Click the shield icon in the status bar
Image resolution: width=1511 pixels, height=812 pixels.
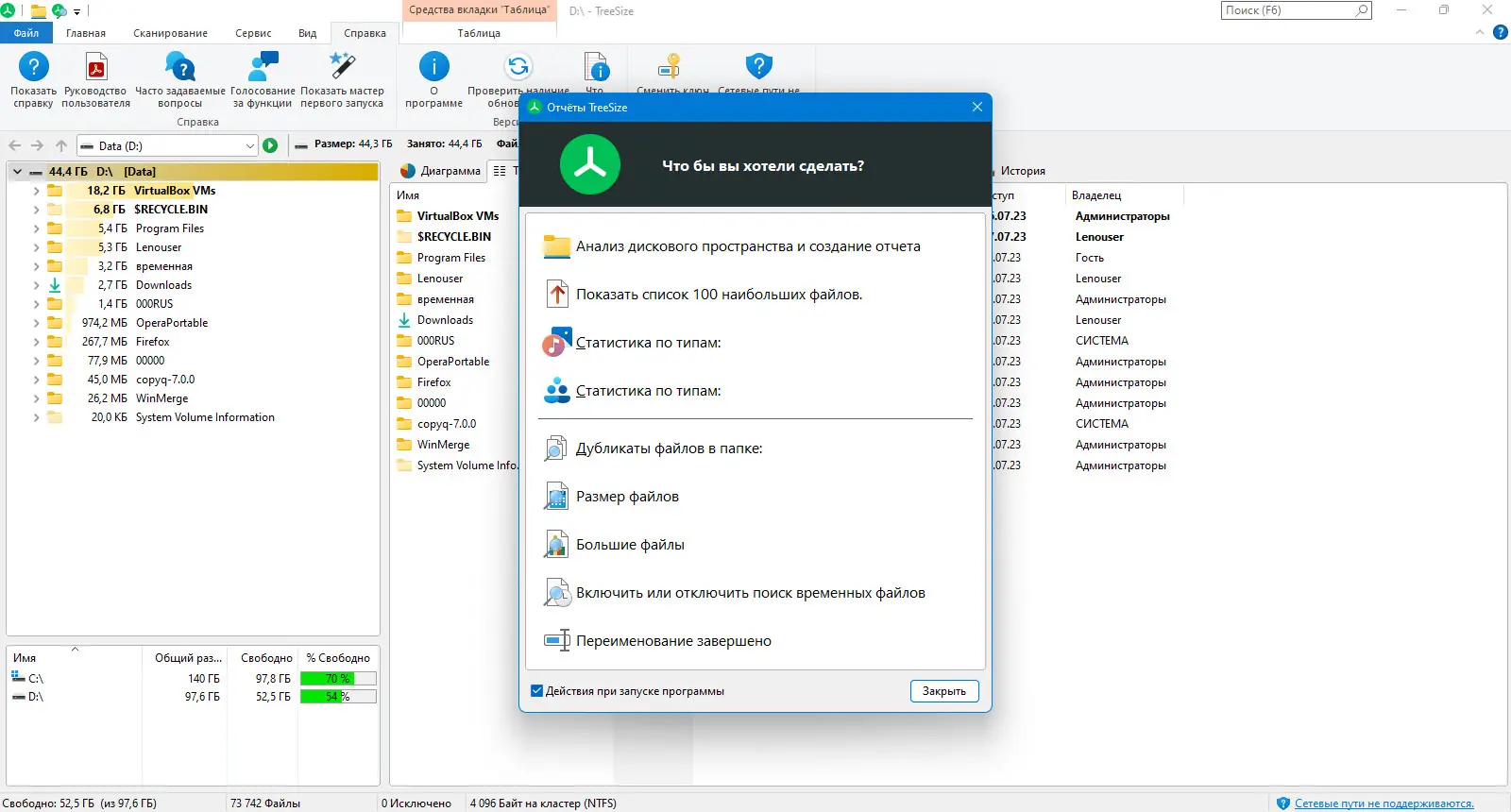click(1282, 804)
